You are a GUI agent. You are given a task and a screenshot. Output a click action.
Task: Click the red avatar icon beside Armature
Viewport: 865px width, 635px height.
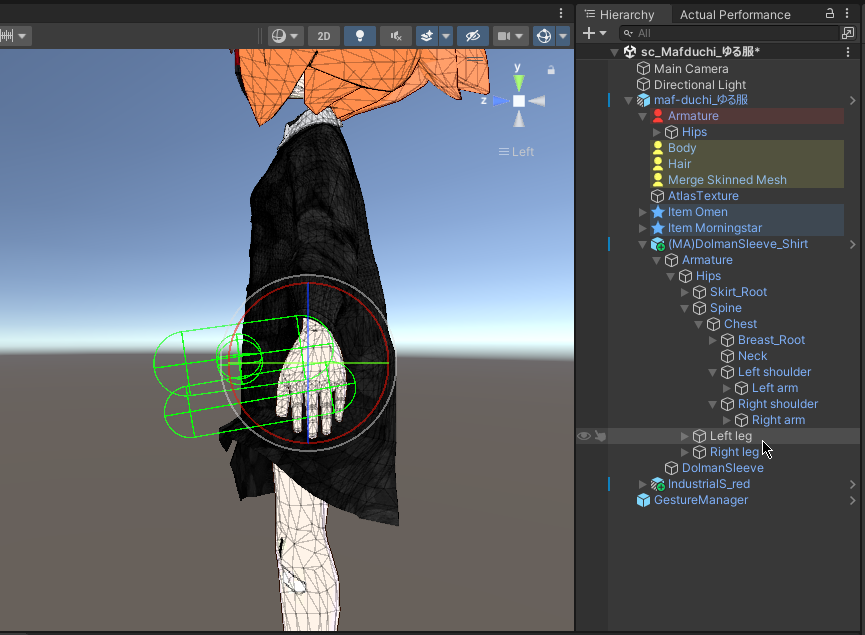pos(658,116)
